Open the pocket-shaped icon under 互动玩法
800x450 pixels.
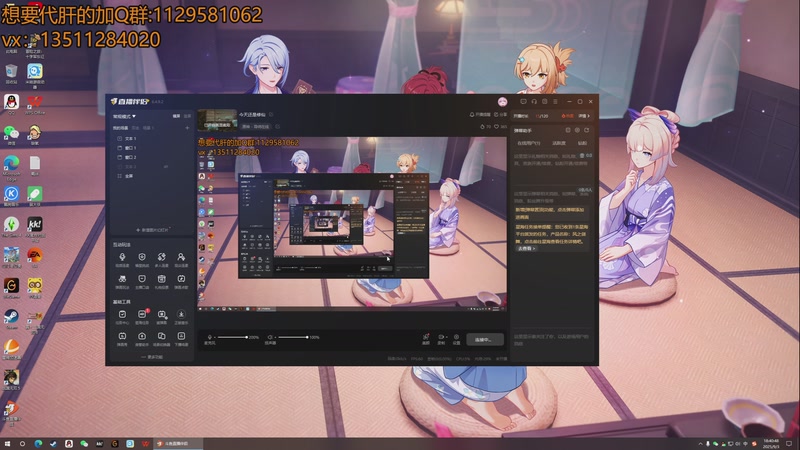(142, 281)
